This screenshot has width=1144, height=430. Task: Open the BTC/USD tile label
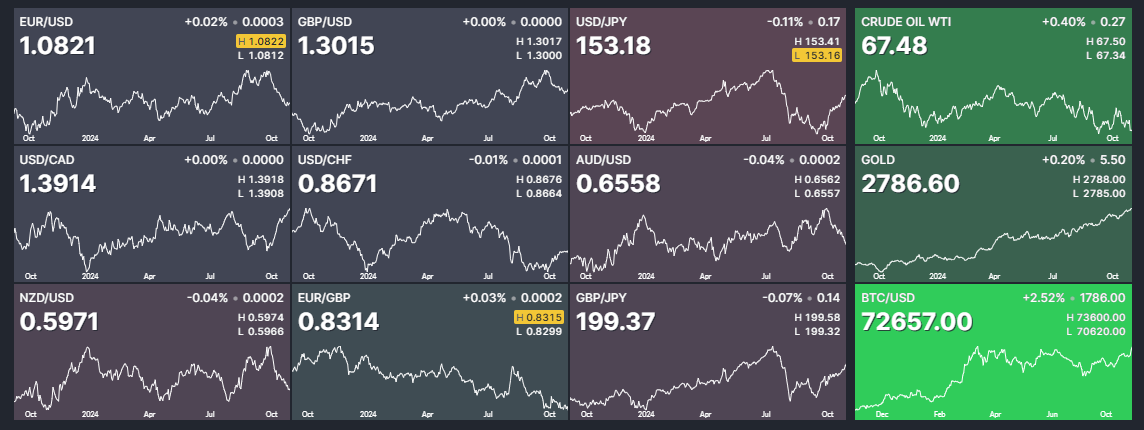click(887, 297)
